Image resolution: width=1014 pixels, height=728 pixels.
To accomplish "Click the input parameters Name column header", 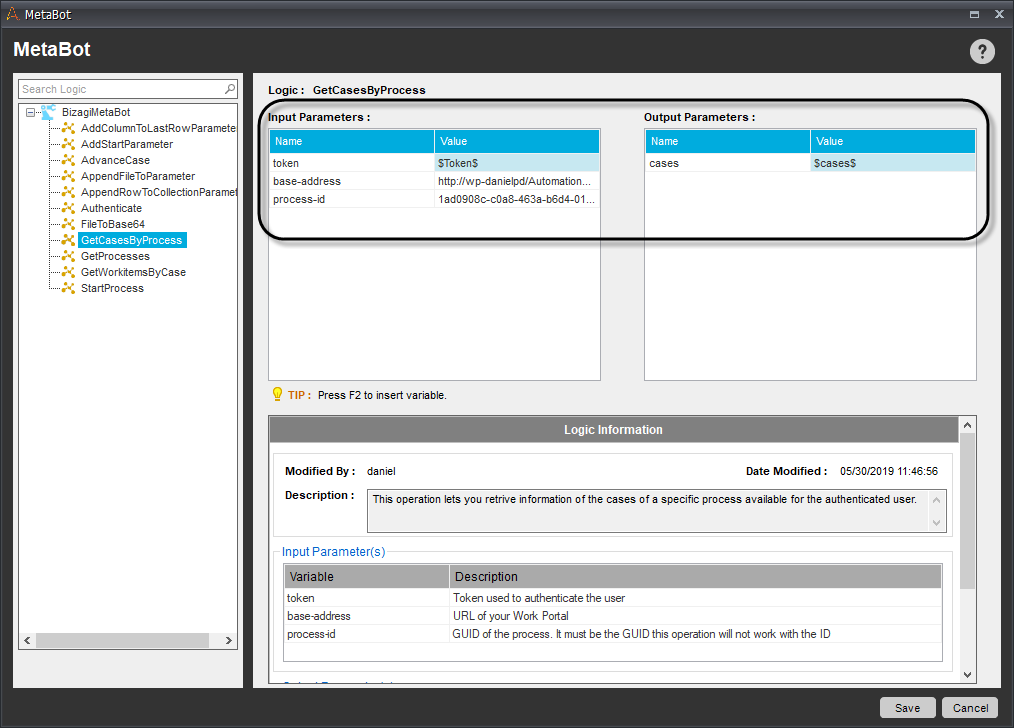I will click(352, 141).
